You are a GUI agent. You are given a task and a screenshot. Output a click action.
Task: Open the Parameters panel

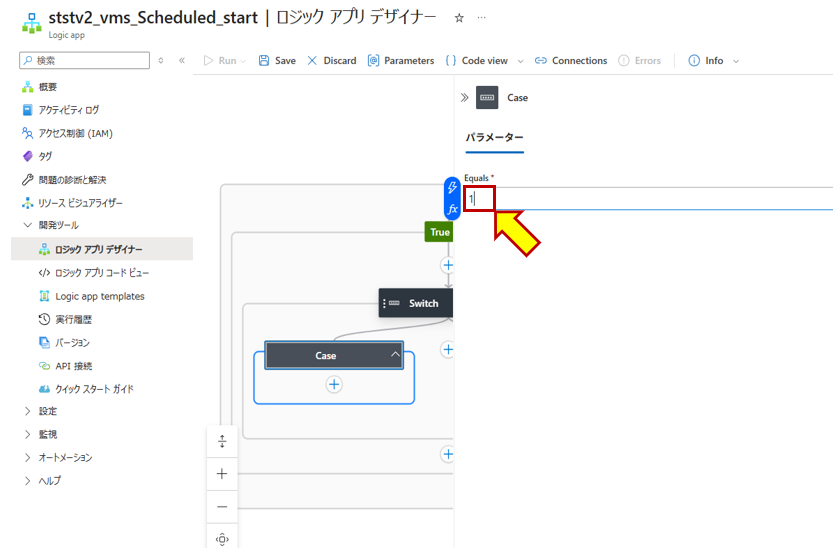pyautogui.click(x=401, y=61)
